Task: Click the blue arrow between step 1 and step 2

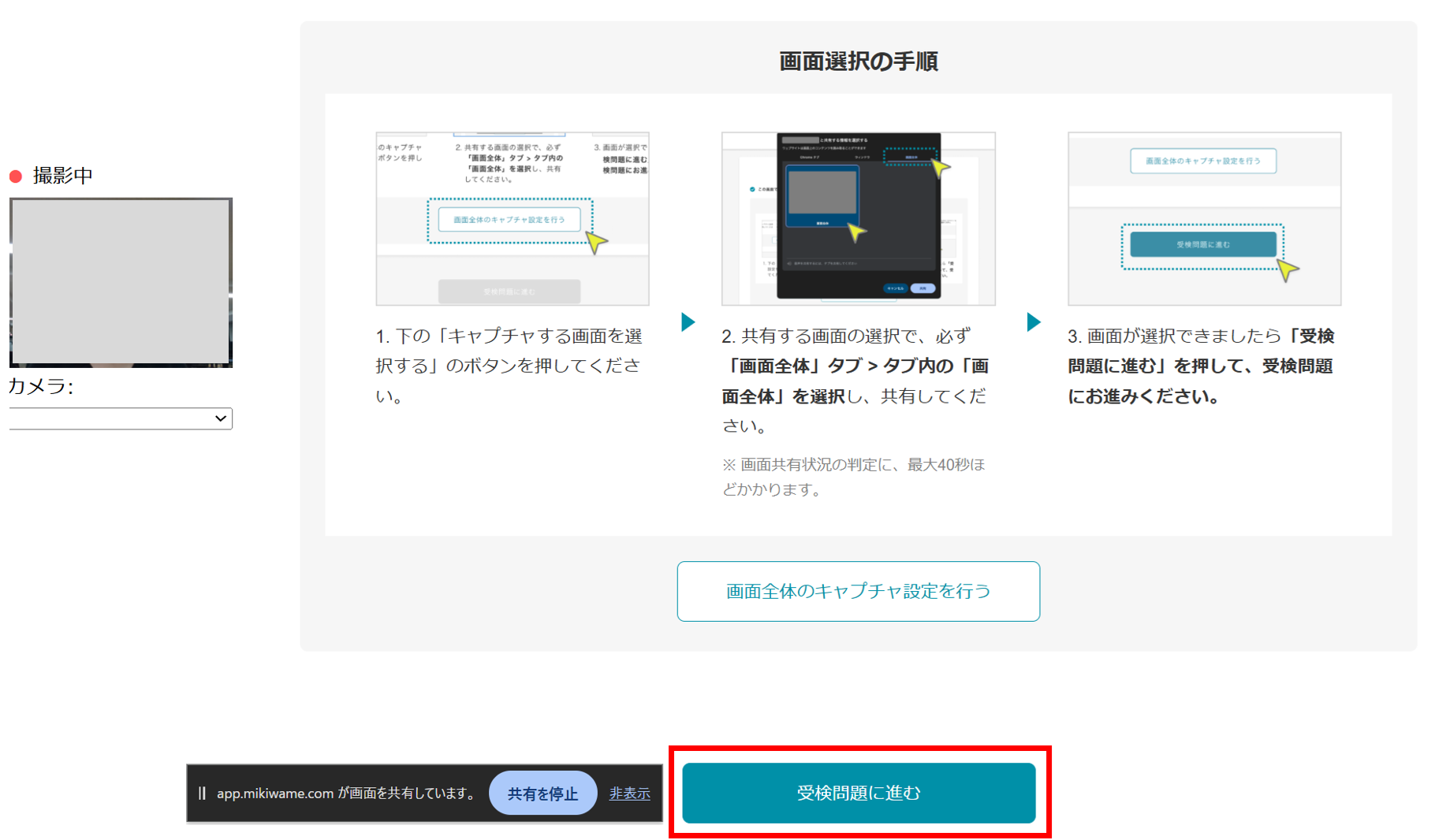Action: pyautogui.click(x=689, y=322)
